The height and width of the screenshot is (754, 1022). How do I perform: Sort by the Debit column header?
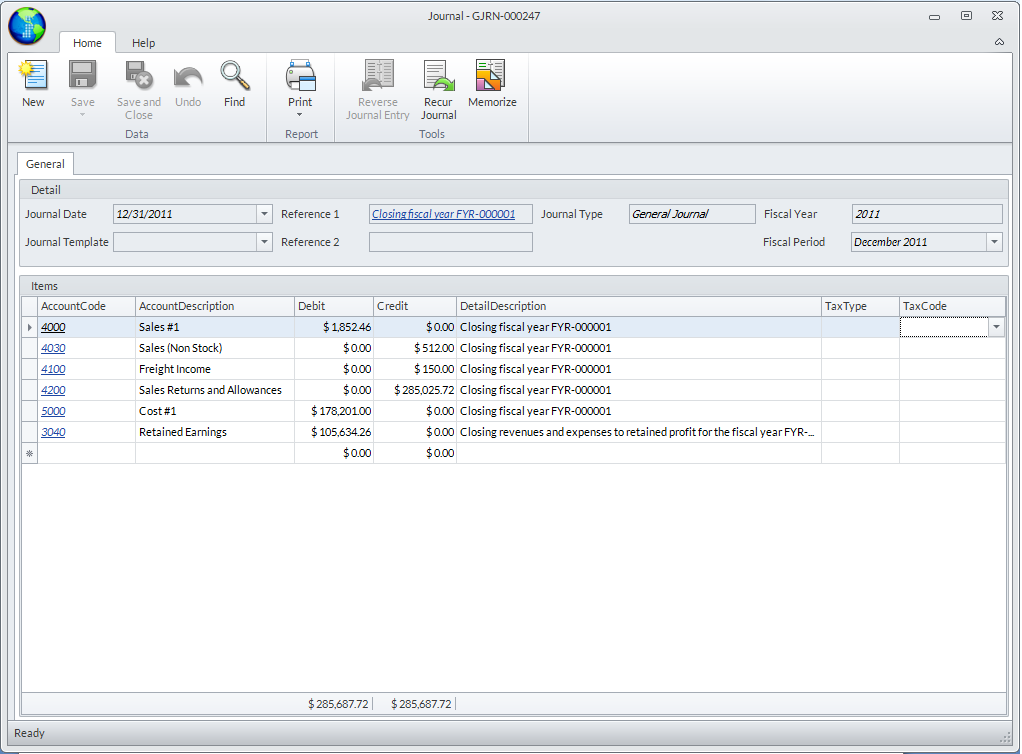tap(333, 306)
